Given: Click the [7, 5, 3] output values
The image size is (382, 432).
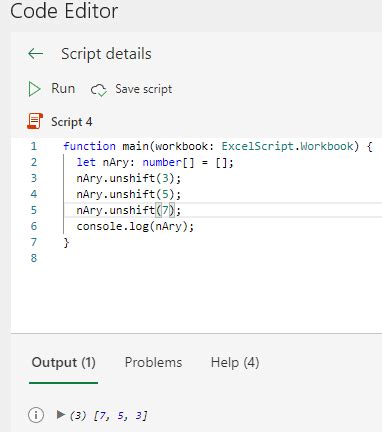Looking at the screenshot, I should coord(121,415).
